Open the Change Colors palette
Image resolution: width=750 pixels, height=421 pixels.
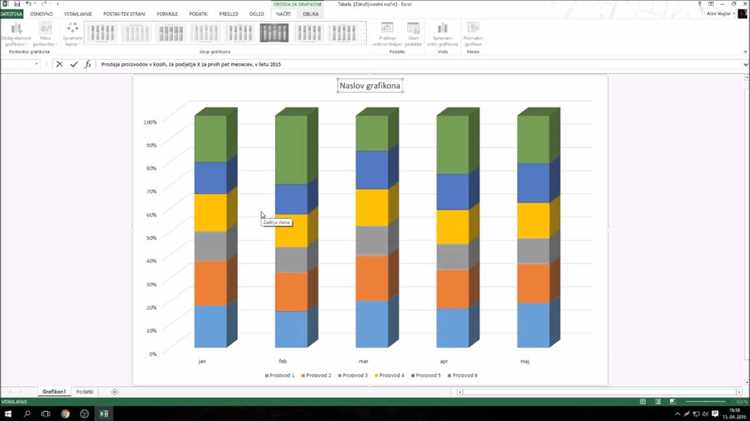[72, 33]
